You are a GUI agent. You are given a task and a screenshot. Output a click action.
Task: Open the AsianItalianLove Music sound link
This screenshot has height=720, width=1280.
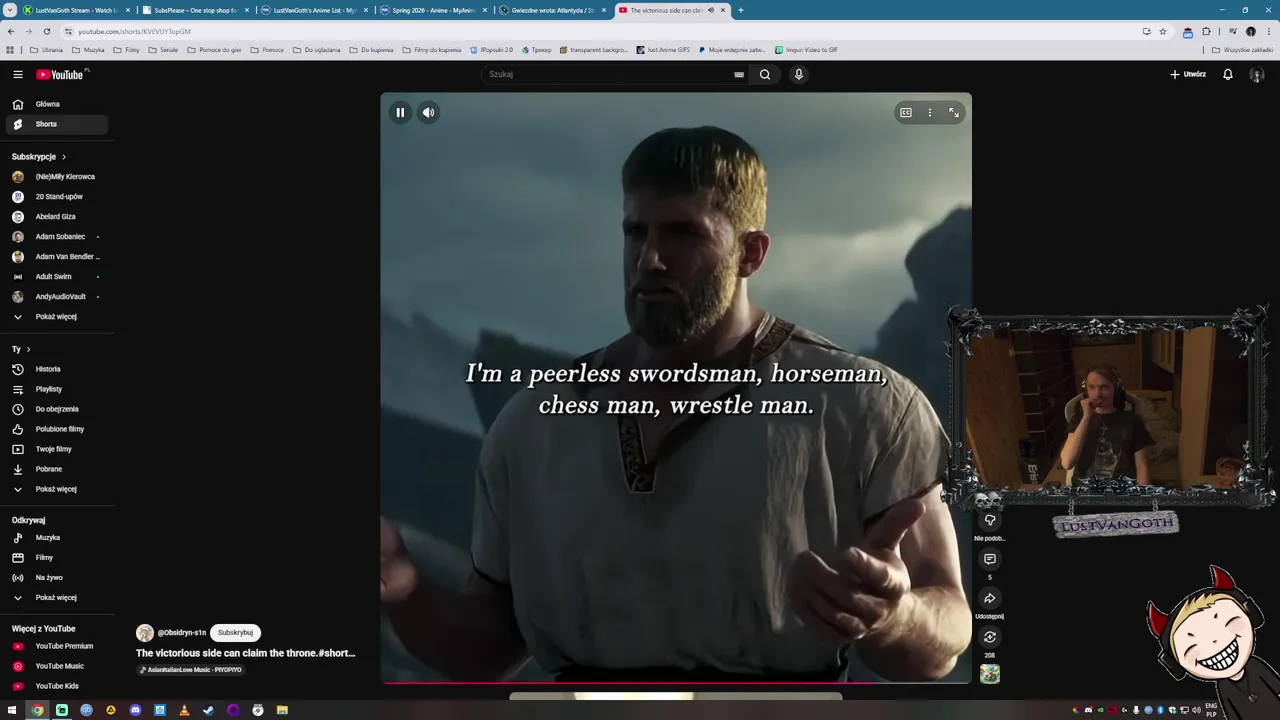[190, 670]
